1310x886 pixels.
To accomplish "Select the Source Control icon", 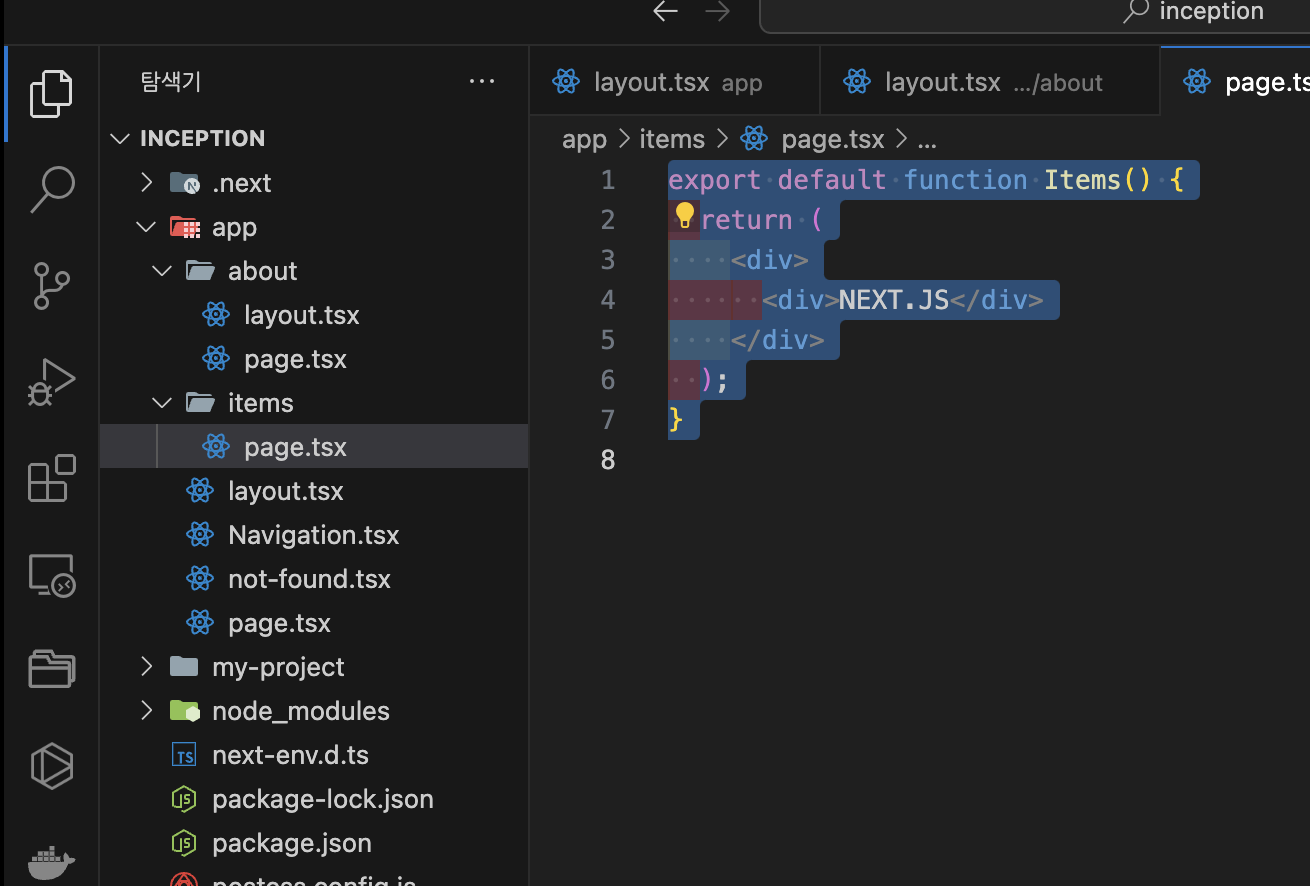I will [50, 286].
